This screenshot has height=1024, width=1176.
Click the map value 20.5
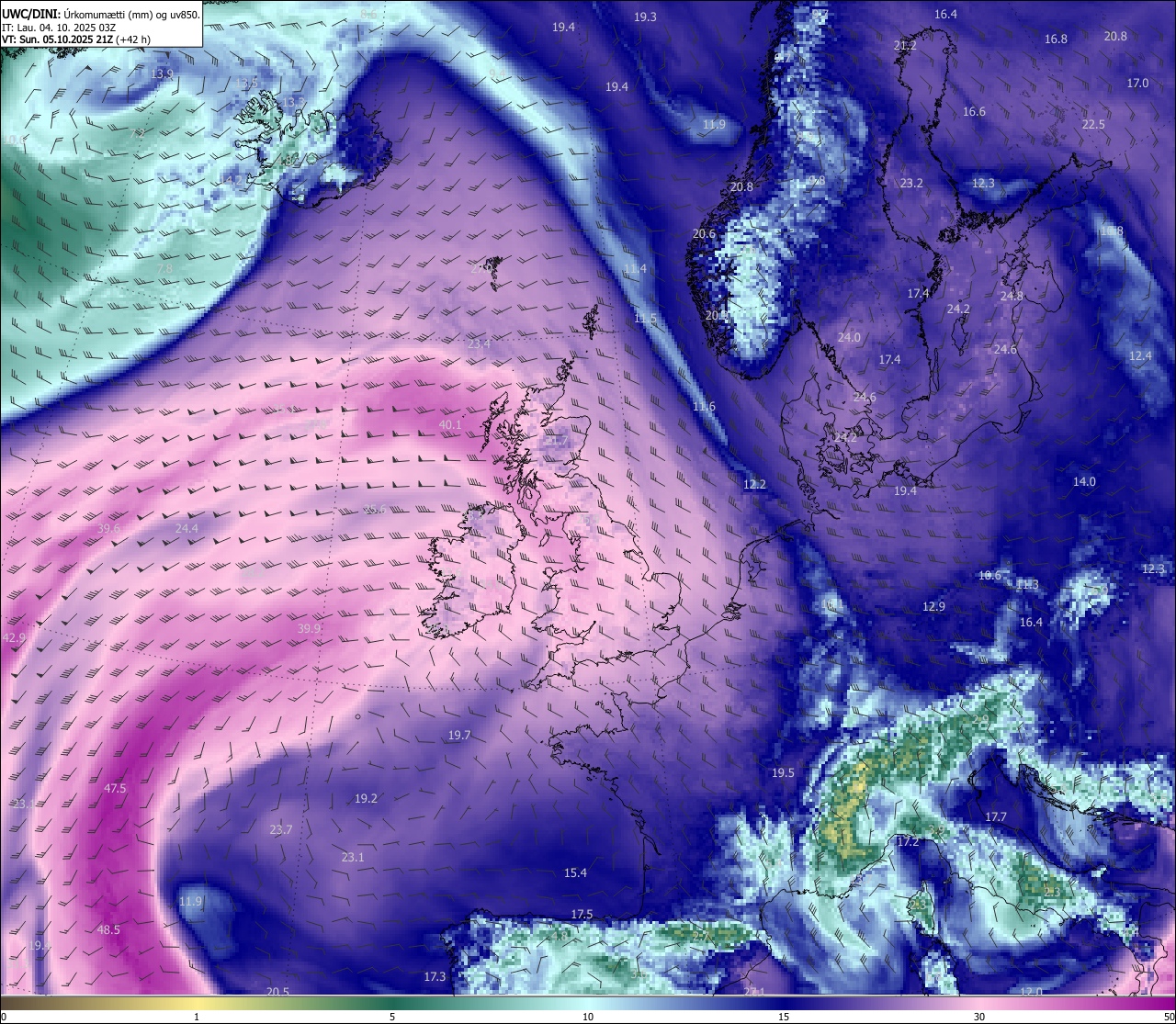point(277,991)
